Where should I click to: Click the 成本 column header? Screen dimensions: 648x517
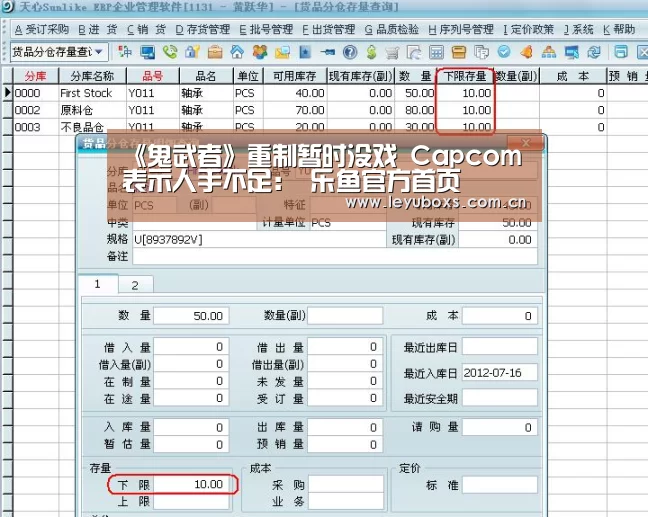coord(573,76)
